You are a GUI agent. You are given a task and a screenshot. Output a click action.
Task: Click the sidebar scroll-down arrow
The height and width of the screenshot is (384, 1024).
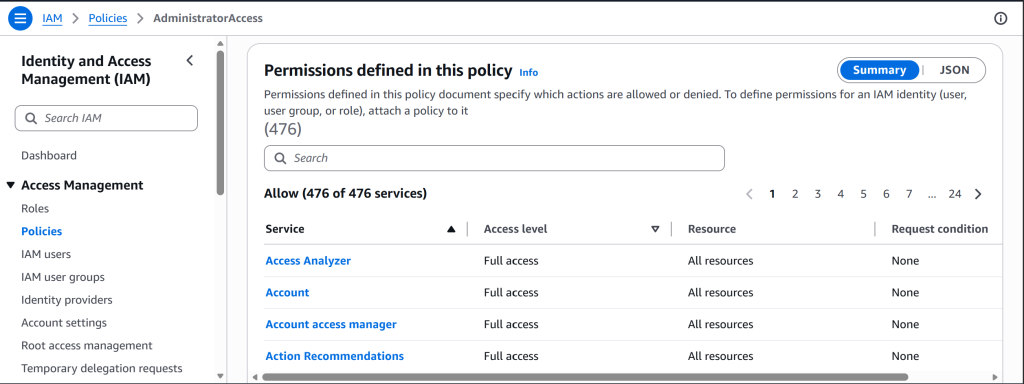221,377
